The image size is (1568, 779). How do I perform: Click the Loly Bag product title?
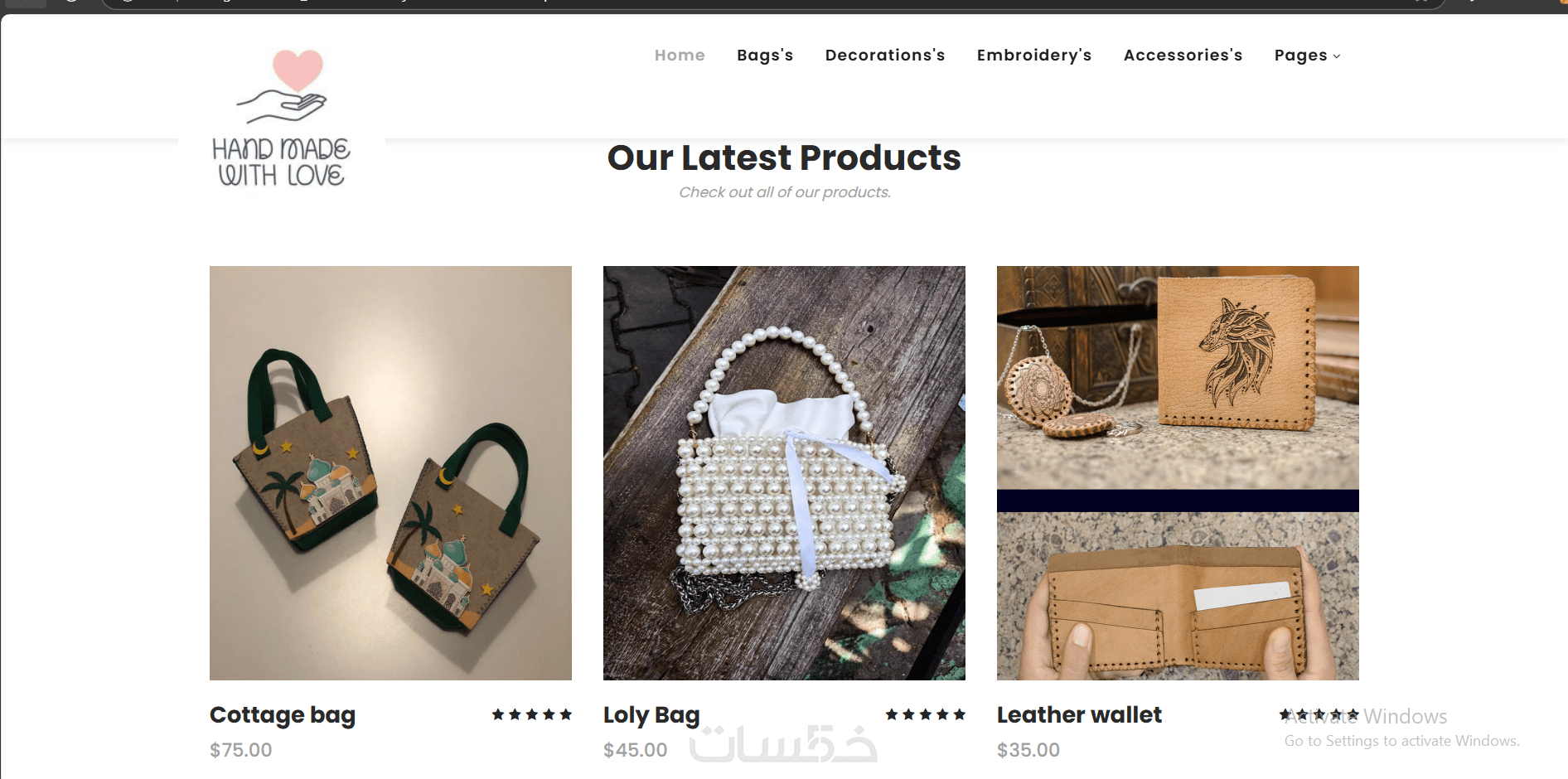pos(651,714)
